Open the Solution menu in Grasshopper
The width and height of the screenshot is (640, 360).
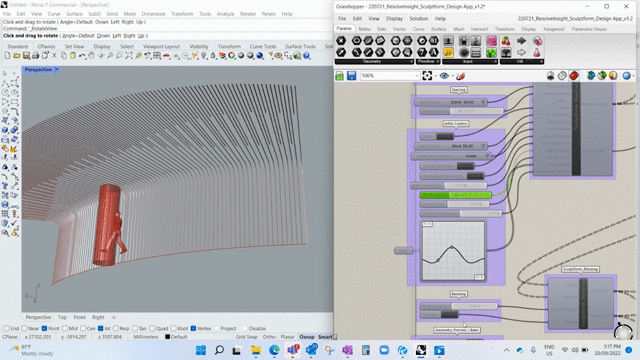[x=418, y=19]
